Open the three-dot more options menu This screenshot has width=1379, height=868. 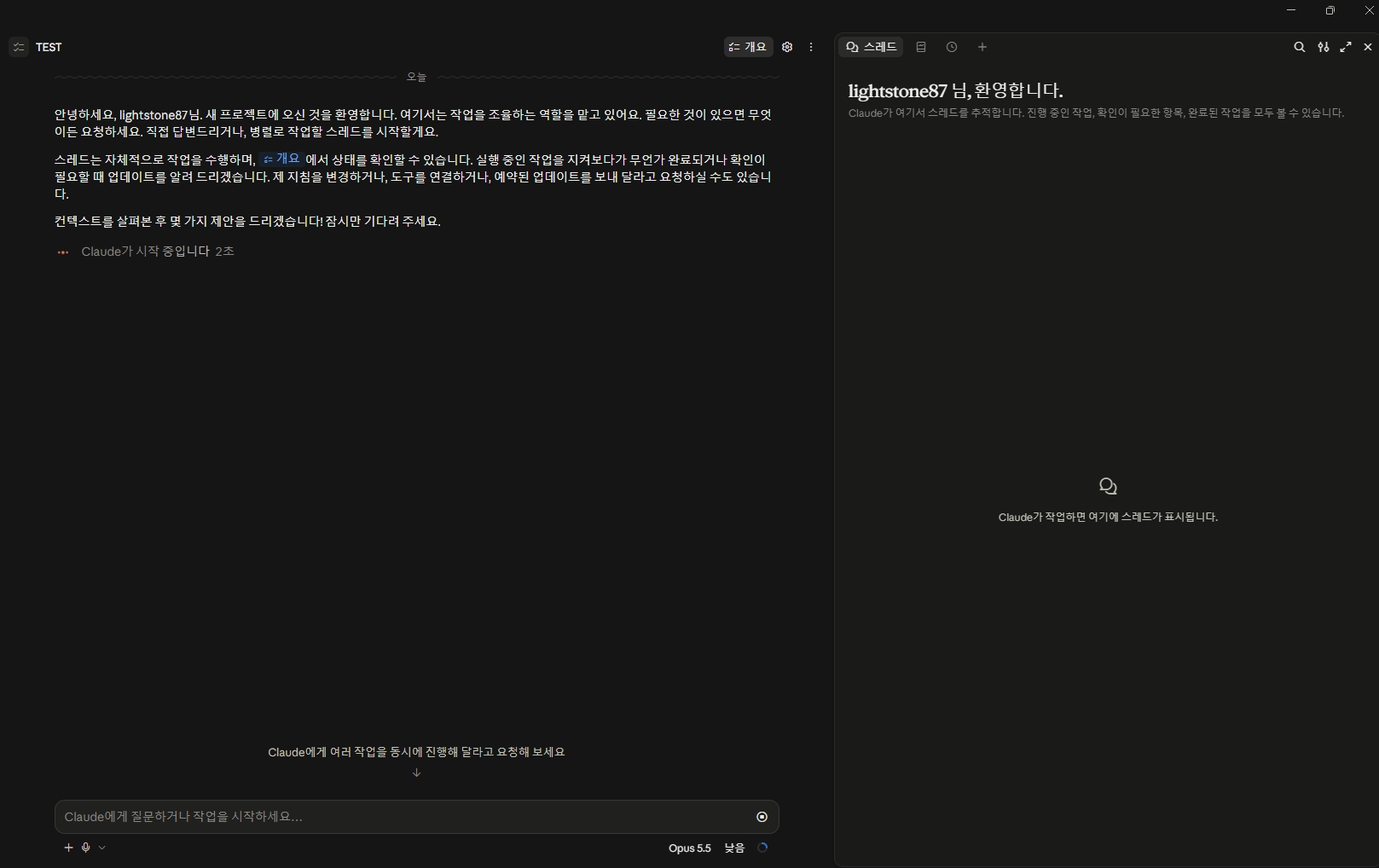[811, 47]
